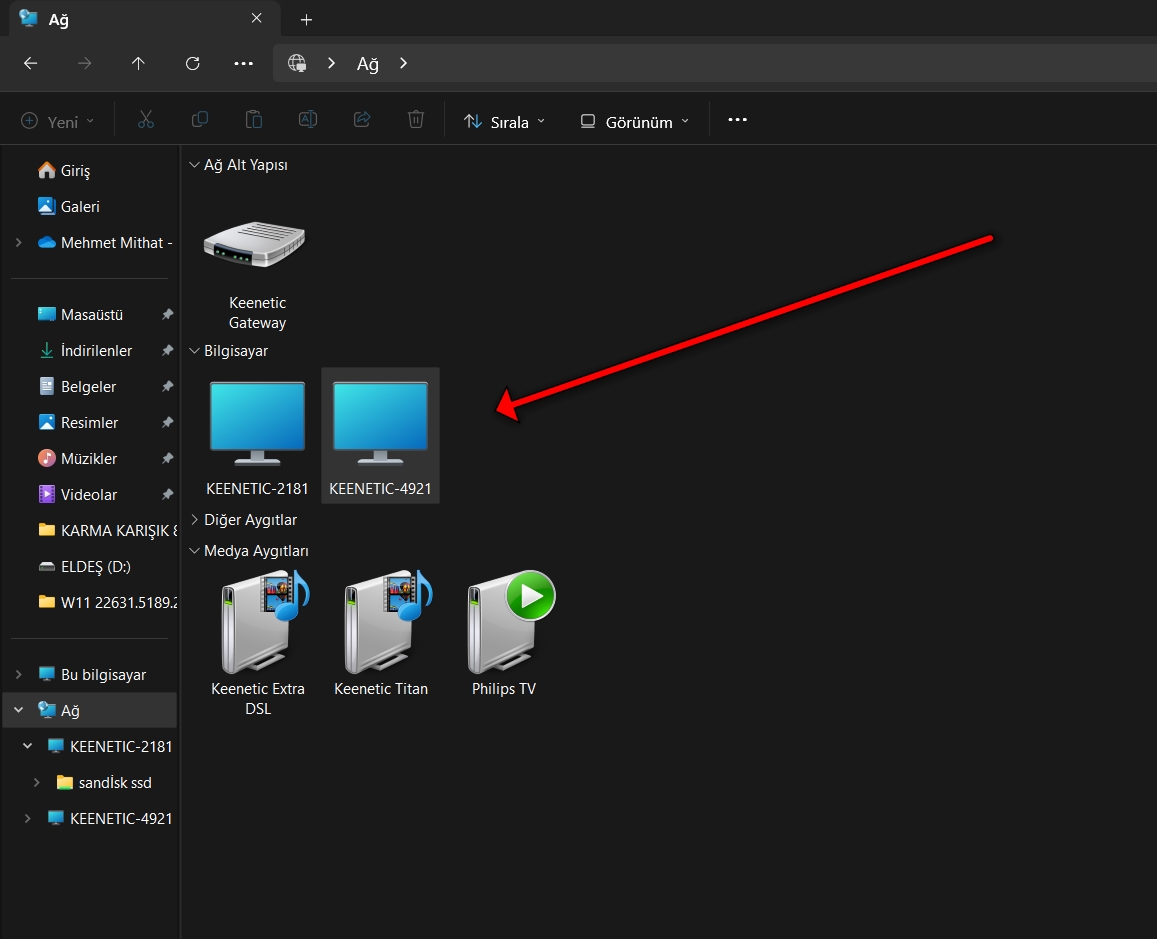Click the Rename toolbar icon
This screenshot has height=939, width=1157.
click(x=308, y=119)
